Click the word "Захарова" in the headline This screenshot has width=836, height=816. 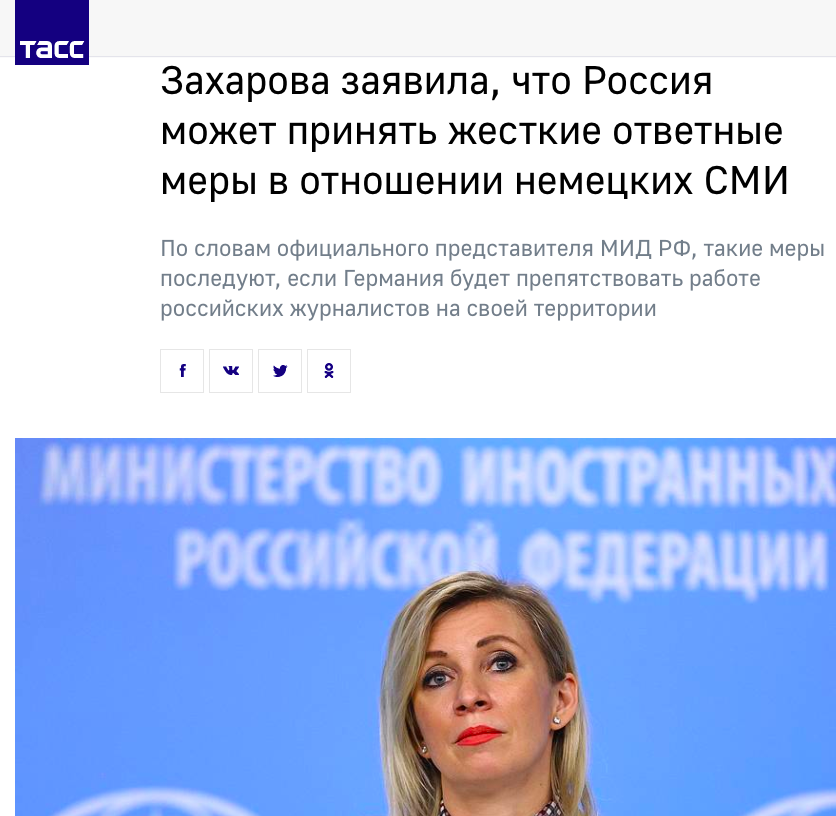click(x=245, y=82)
